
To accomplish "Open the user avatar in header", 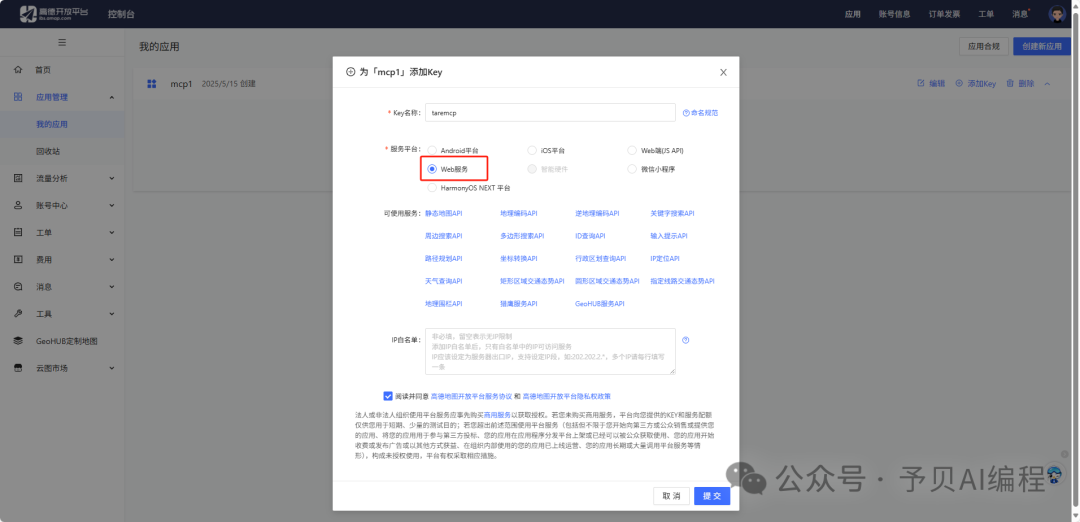I will click(1057, 14).
